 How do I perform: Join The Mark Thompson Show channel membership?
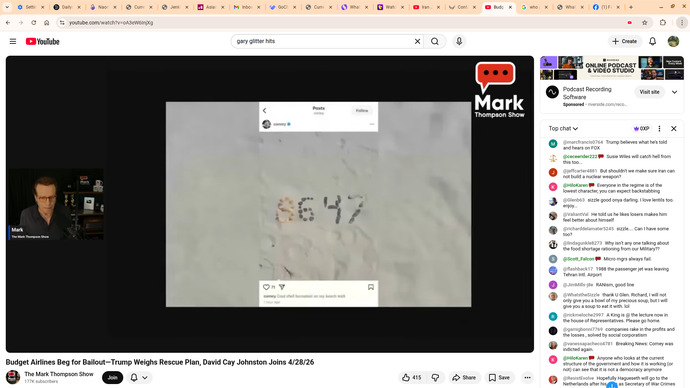tap(113, 377)
